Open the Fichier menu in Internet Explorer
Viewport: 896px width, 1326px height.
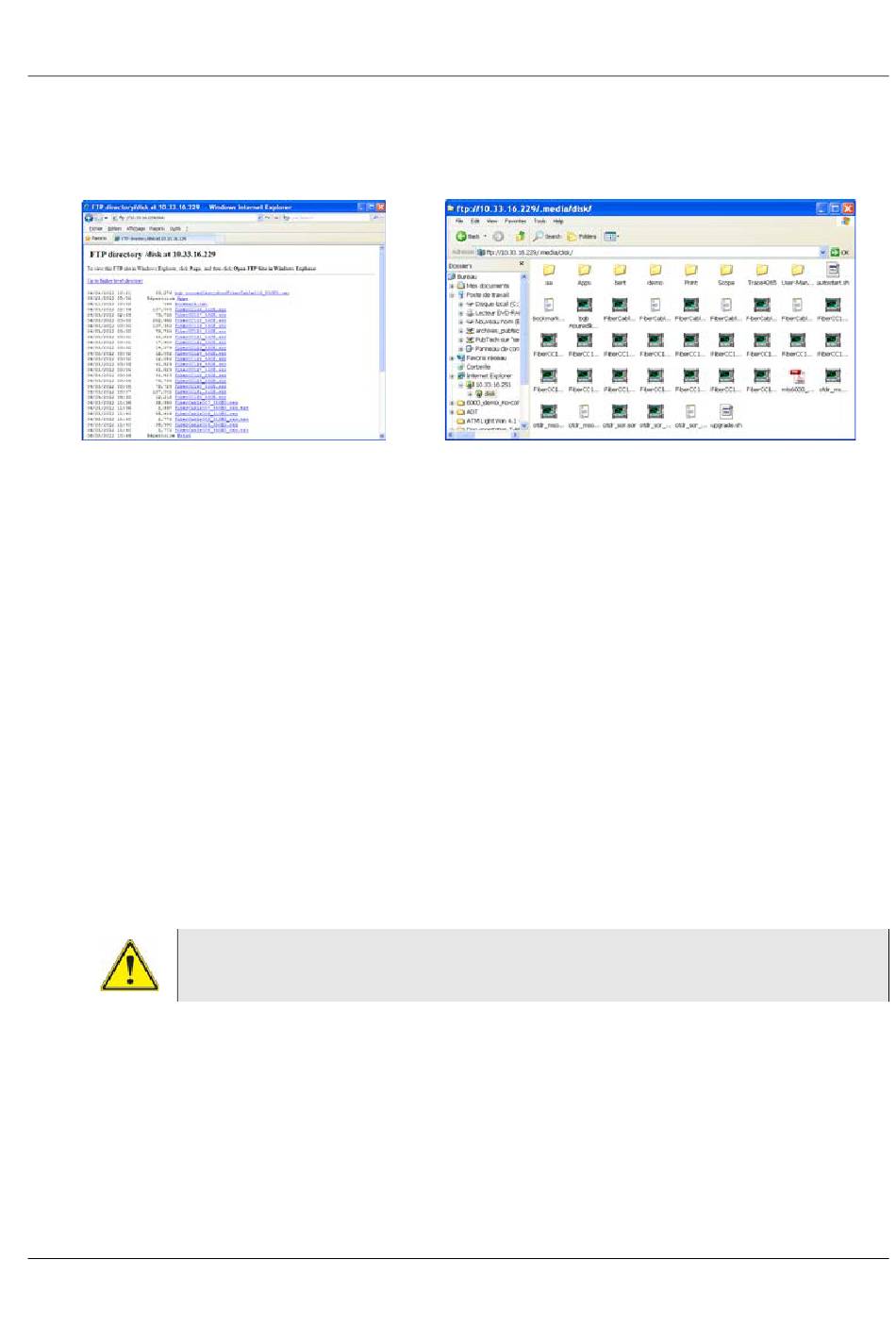click(95, 228)
